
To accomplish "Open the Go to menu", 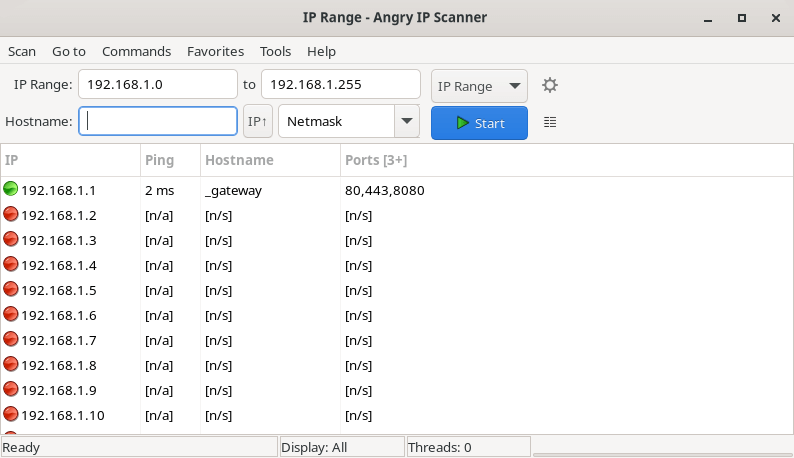I will click(x=69, y=51).
